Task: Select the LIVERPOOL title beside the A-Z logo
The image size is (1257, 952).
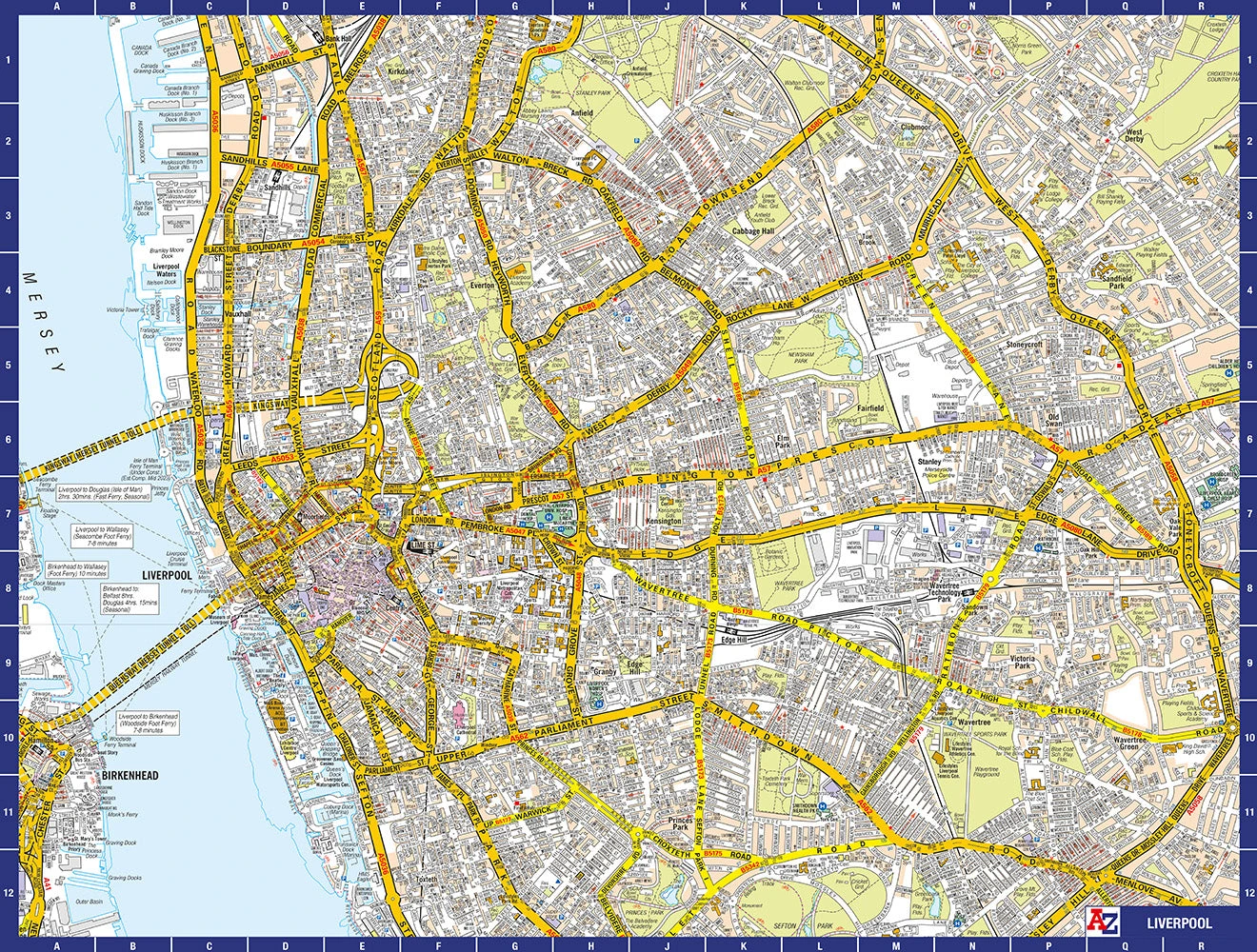Action: click(x=1179, y=923)
